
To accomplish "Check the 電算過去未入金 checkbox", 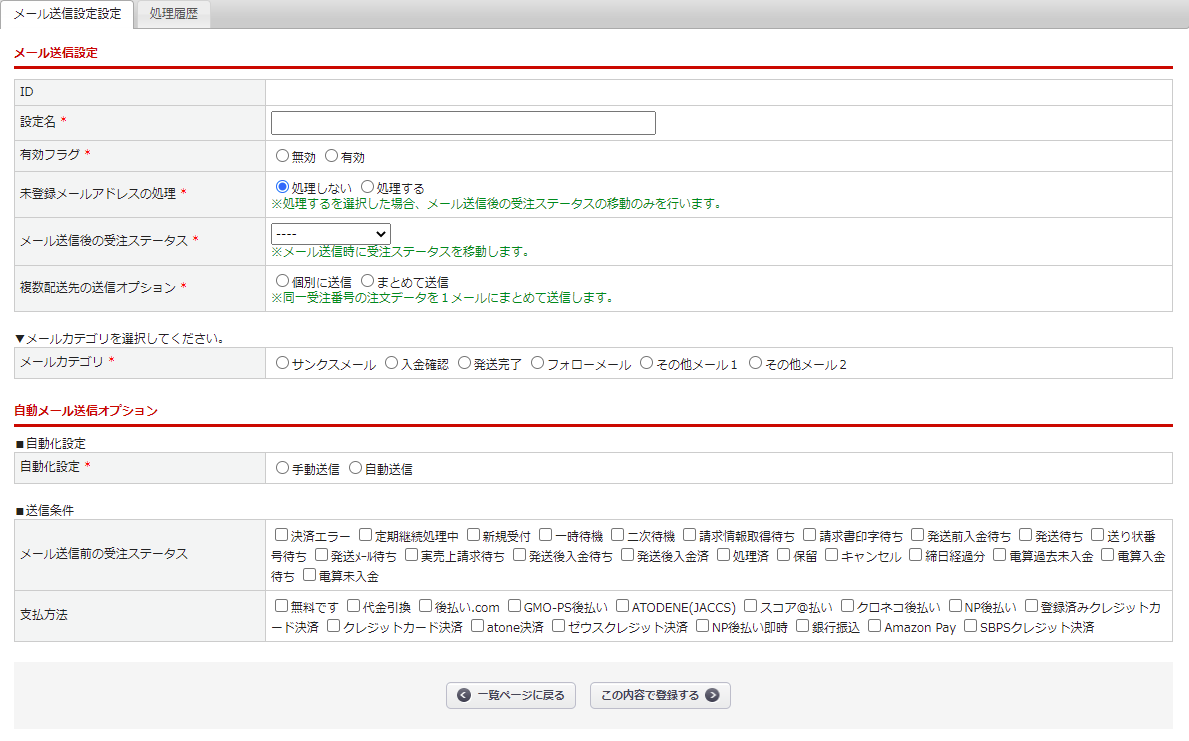I will [x=1000, y=554].
